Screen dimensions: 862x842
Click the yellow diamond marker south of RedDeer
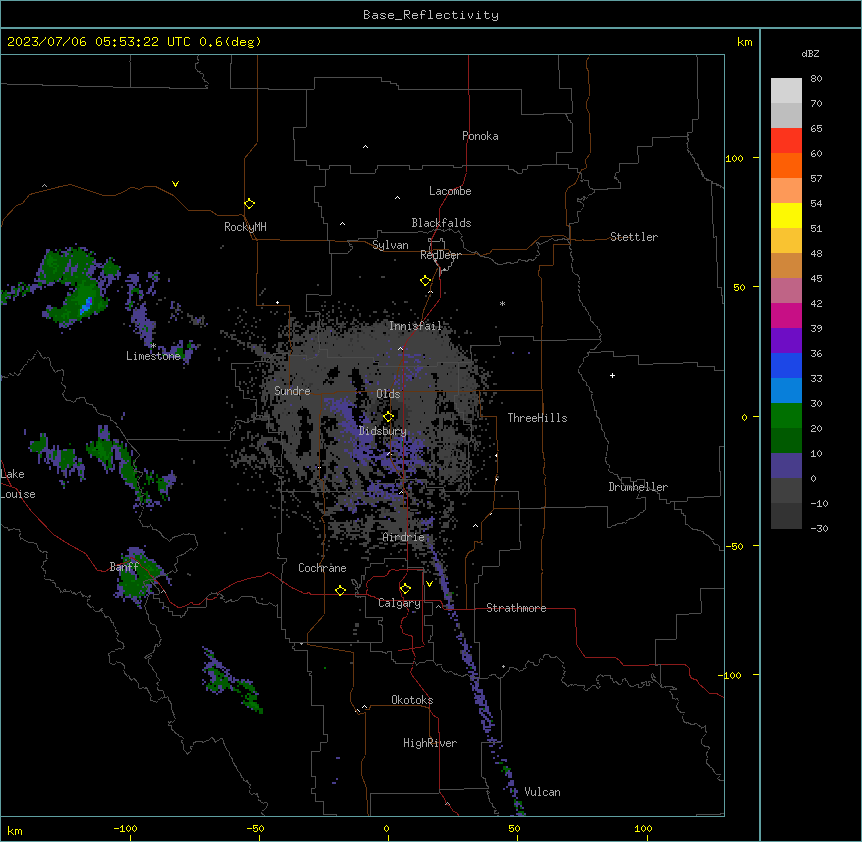pyautogui.click(x=425, y=281)
